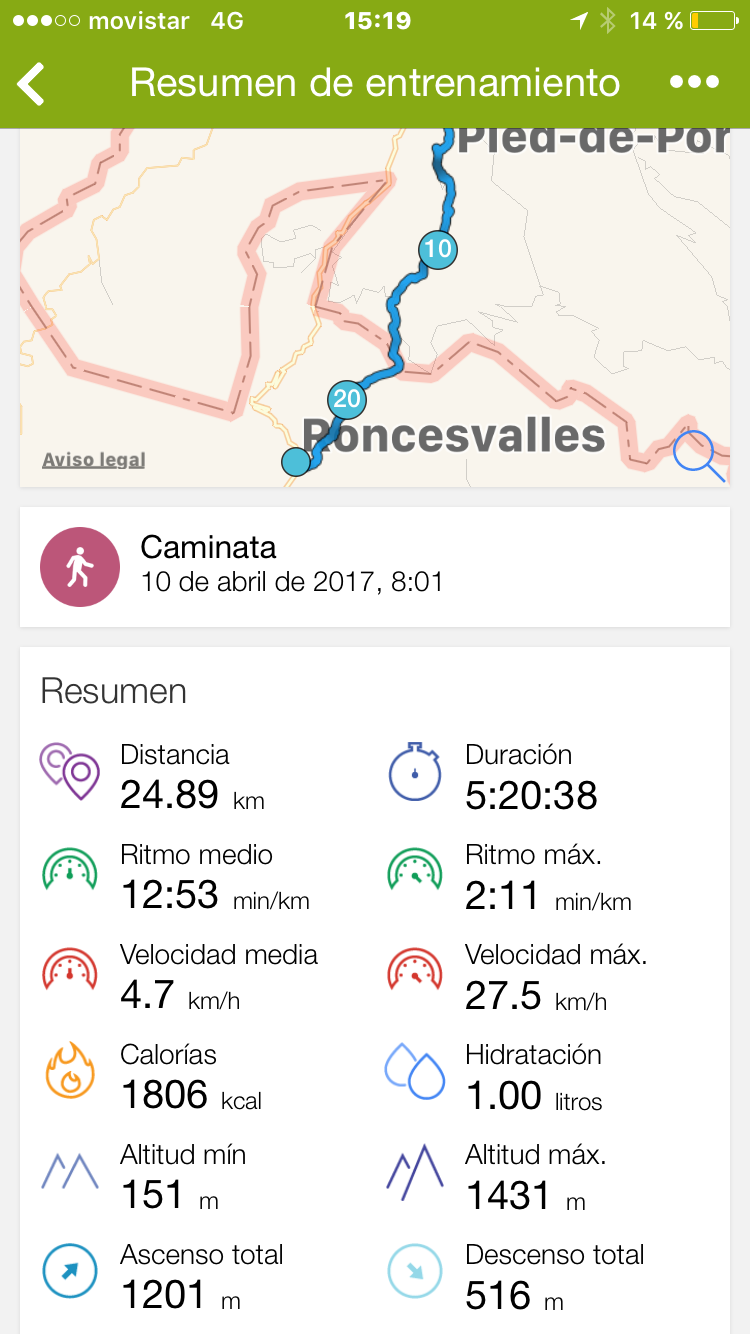Tap the 10 km marker on route

437,249
